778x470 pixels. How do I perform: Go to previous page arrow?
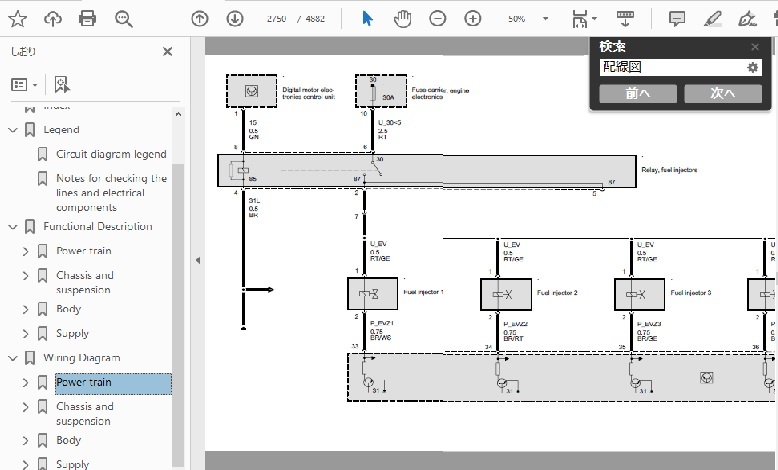click(199, 19)
